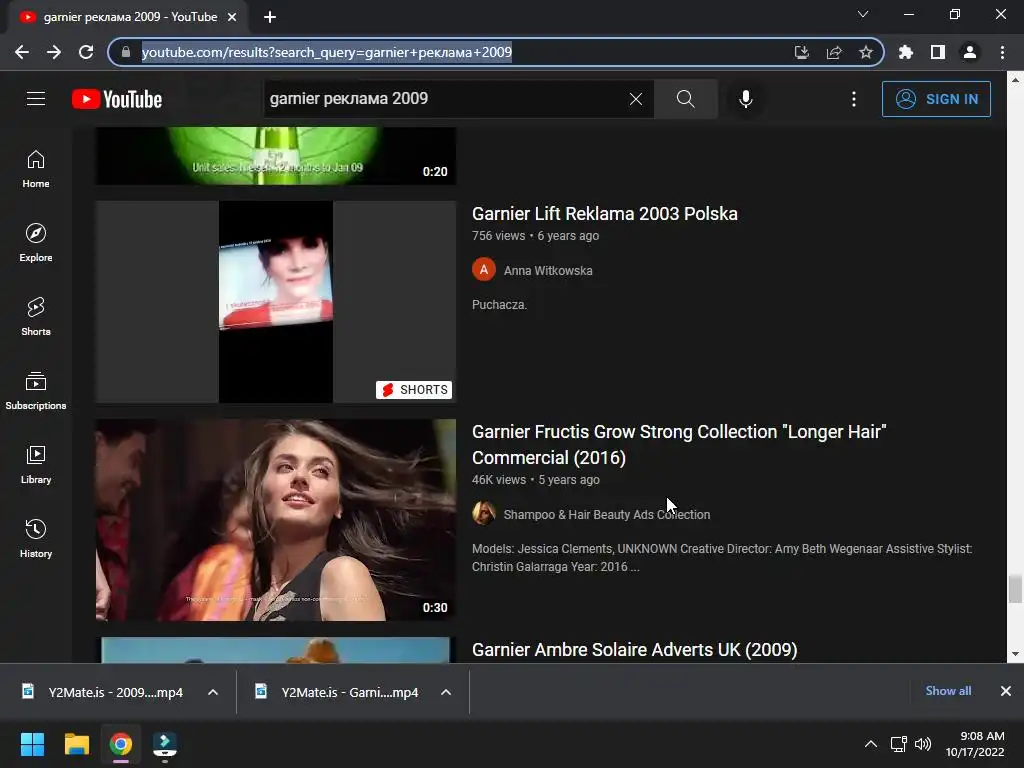Open Chrome three-dot menu

point(1002,52)
